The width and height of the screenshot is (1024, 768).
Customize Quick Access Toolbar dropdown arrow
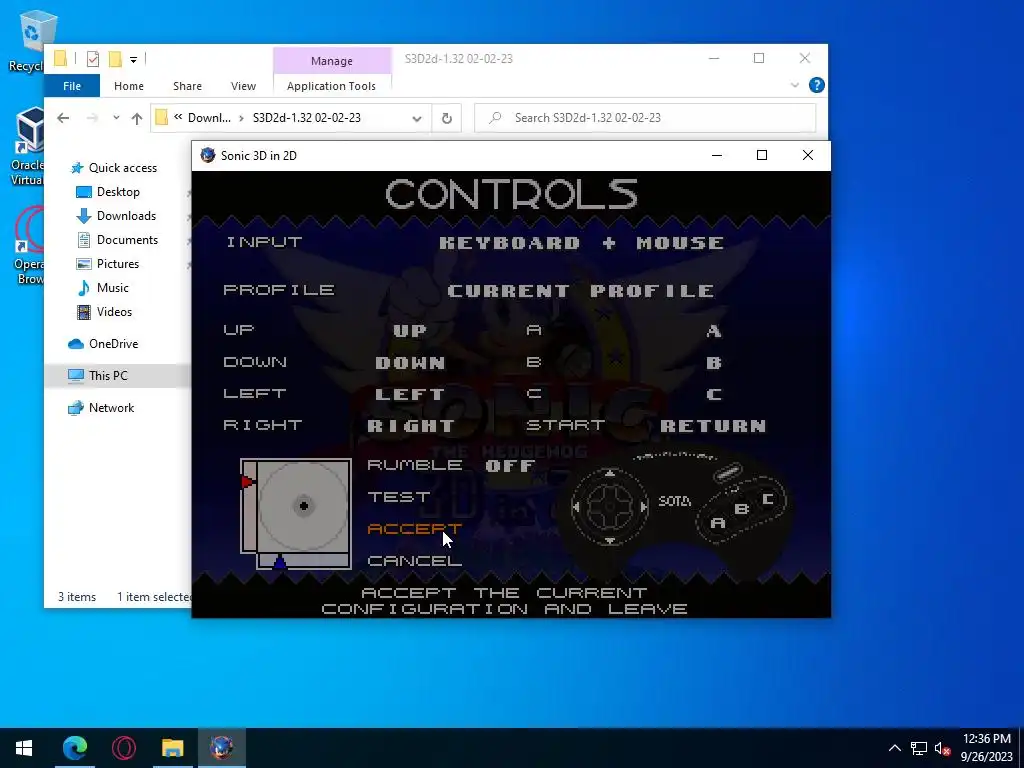133,59
